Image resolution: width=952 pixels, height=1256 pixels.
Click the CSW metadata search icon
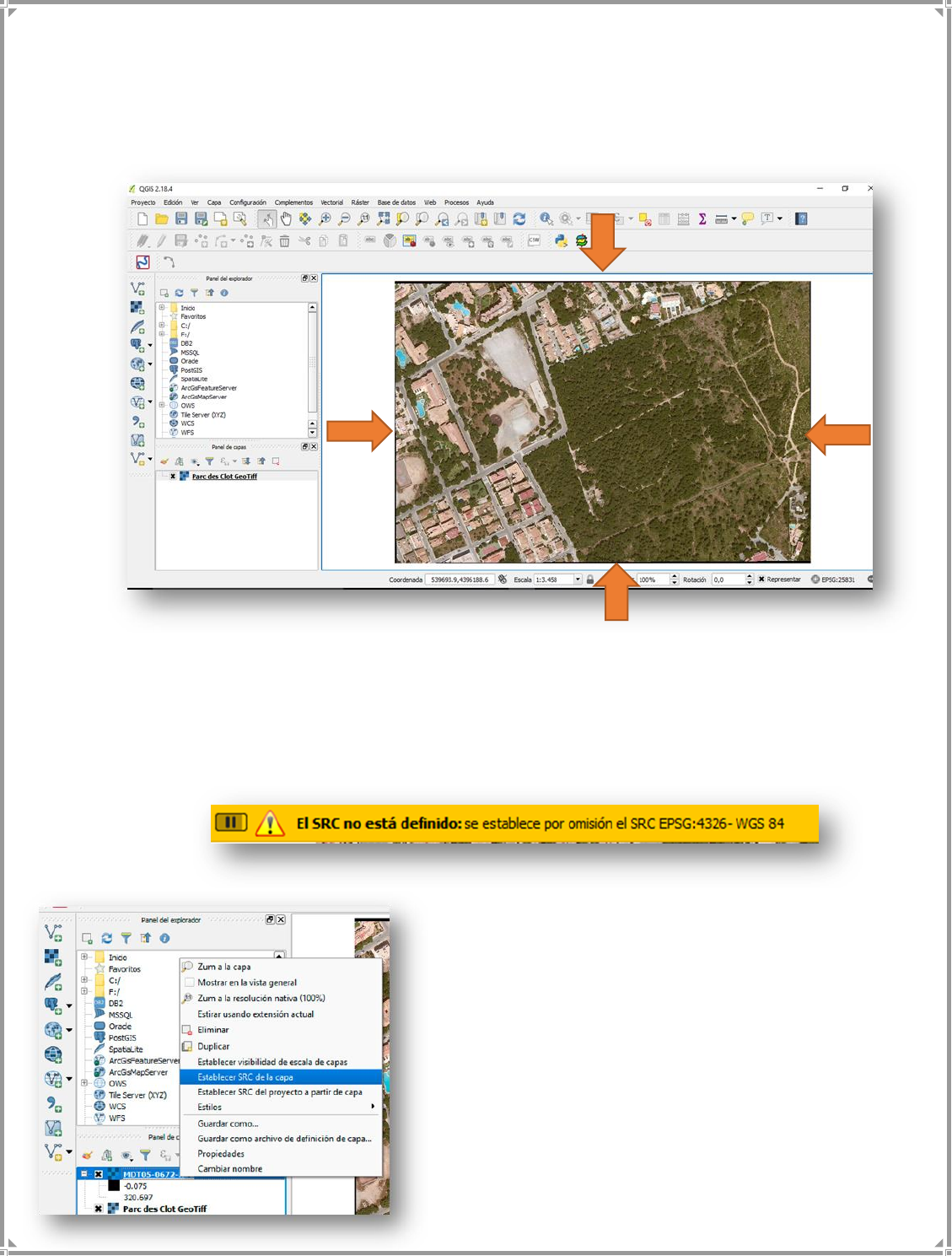[534, 240]
